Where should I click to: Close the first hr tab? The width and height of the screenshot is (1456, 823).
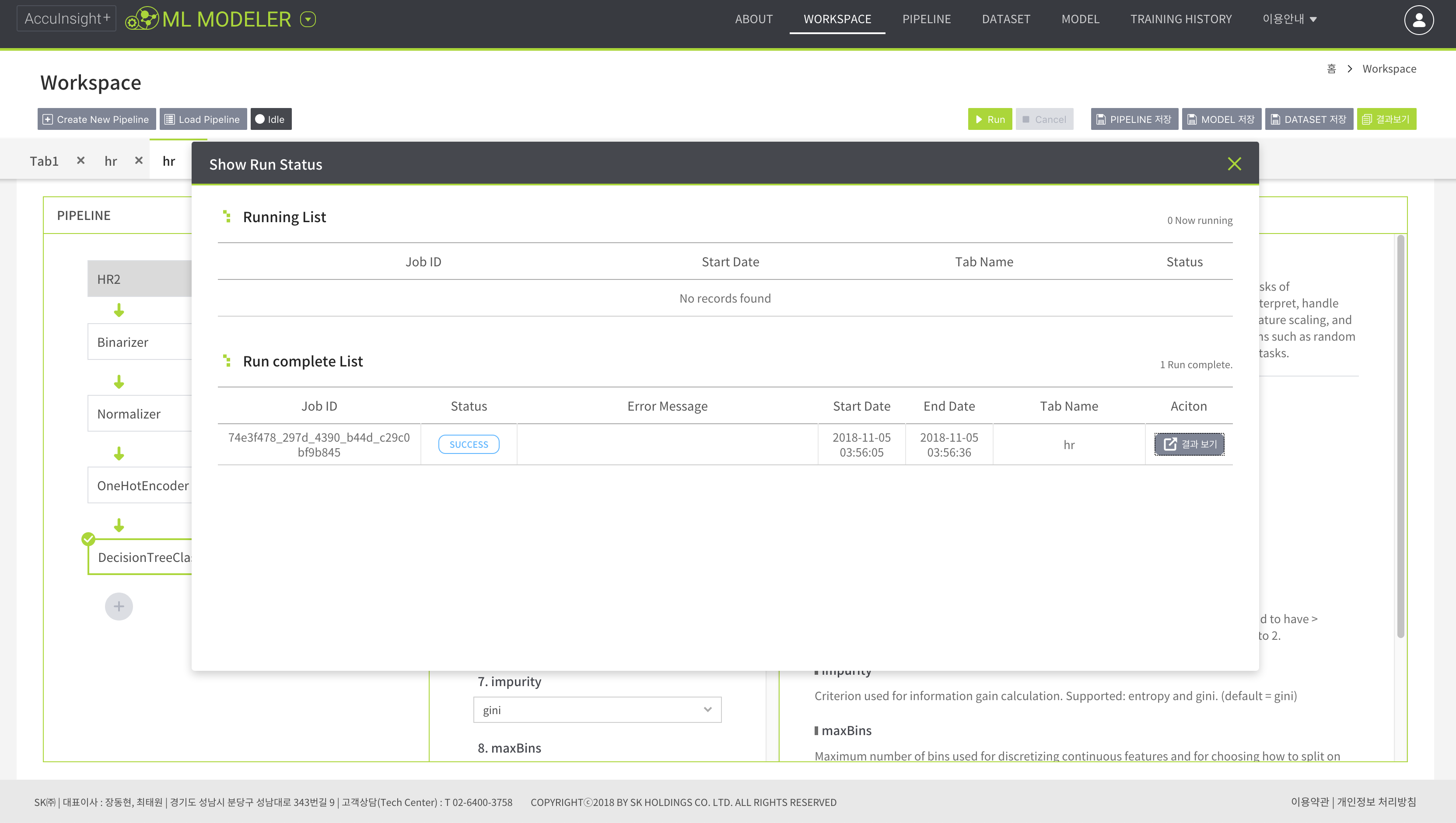click(x=139, y=160)
